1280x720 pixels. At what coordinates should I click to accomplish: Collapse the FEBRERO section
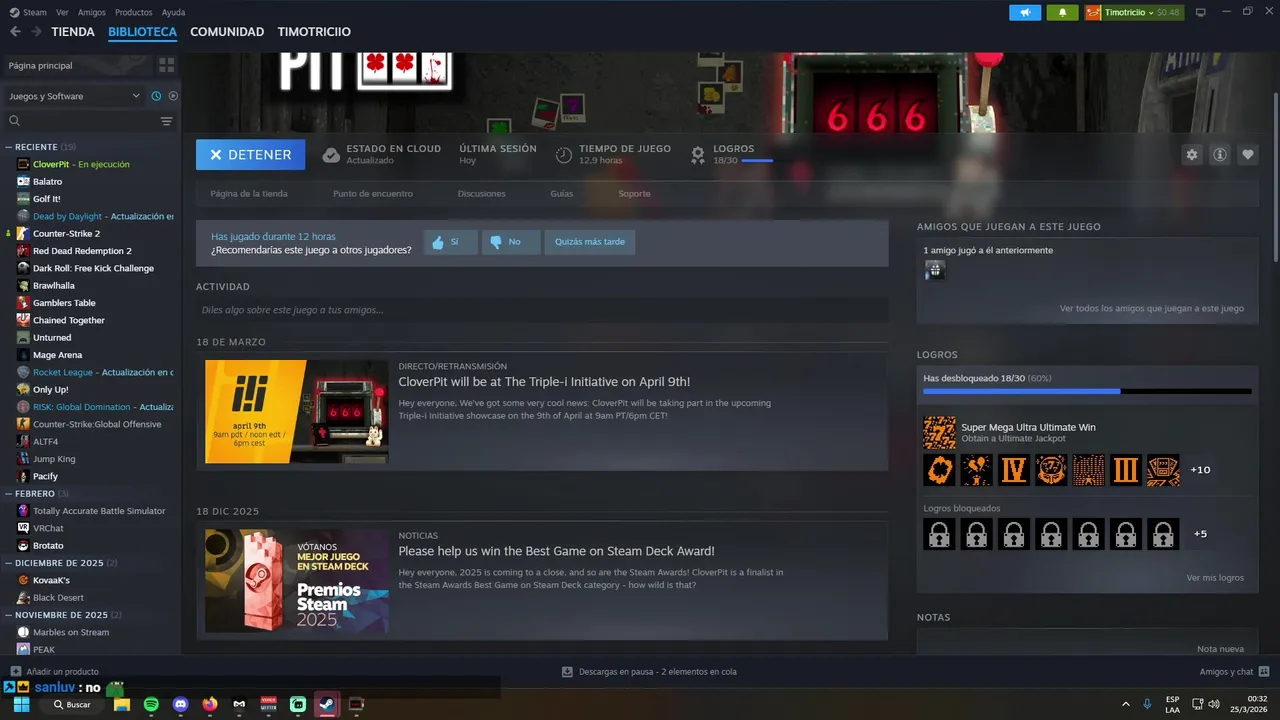tap(8, 494)
